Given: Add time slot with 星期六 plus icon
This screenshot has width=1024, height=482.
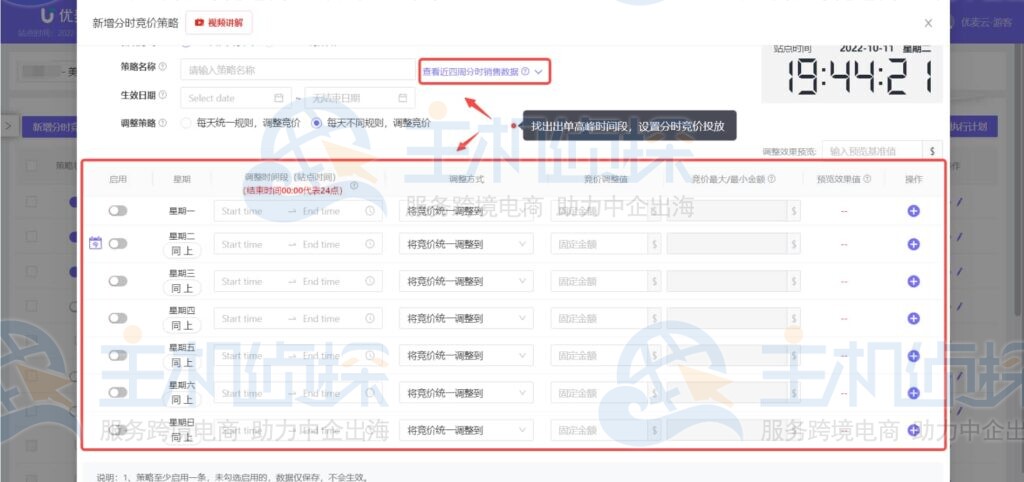Looking at the screenshot, I should coord(914,393).
